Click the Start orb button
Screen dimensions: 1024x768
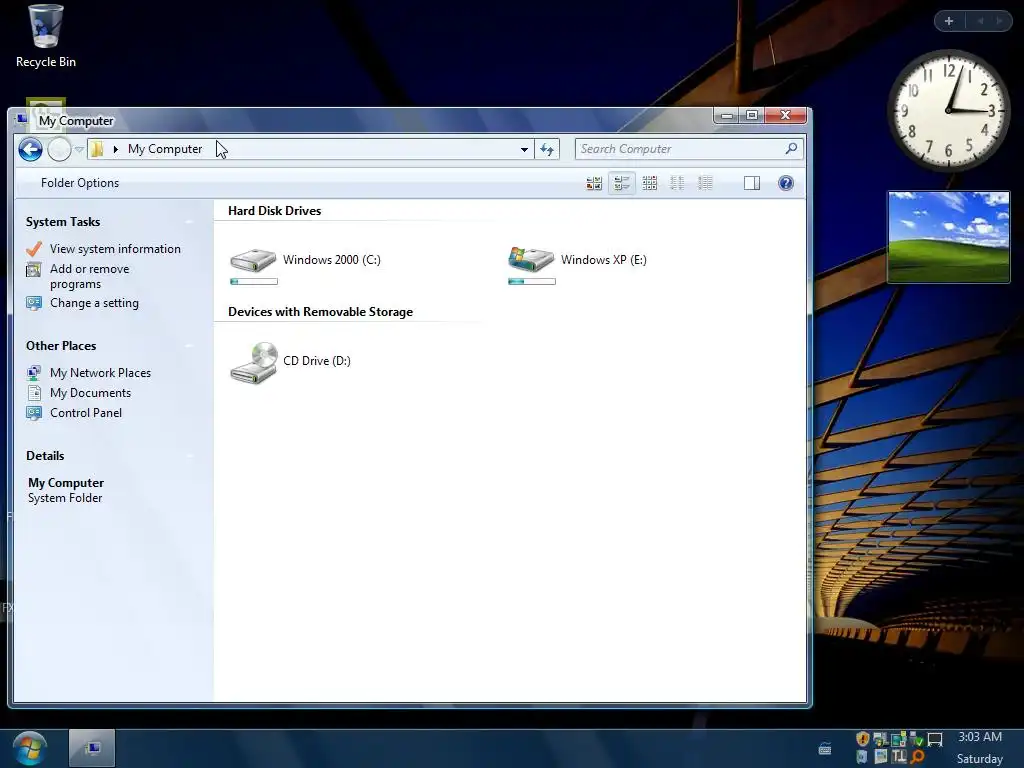point(29,748)
